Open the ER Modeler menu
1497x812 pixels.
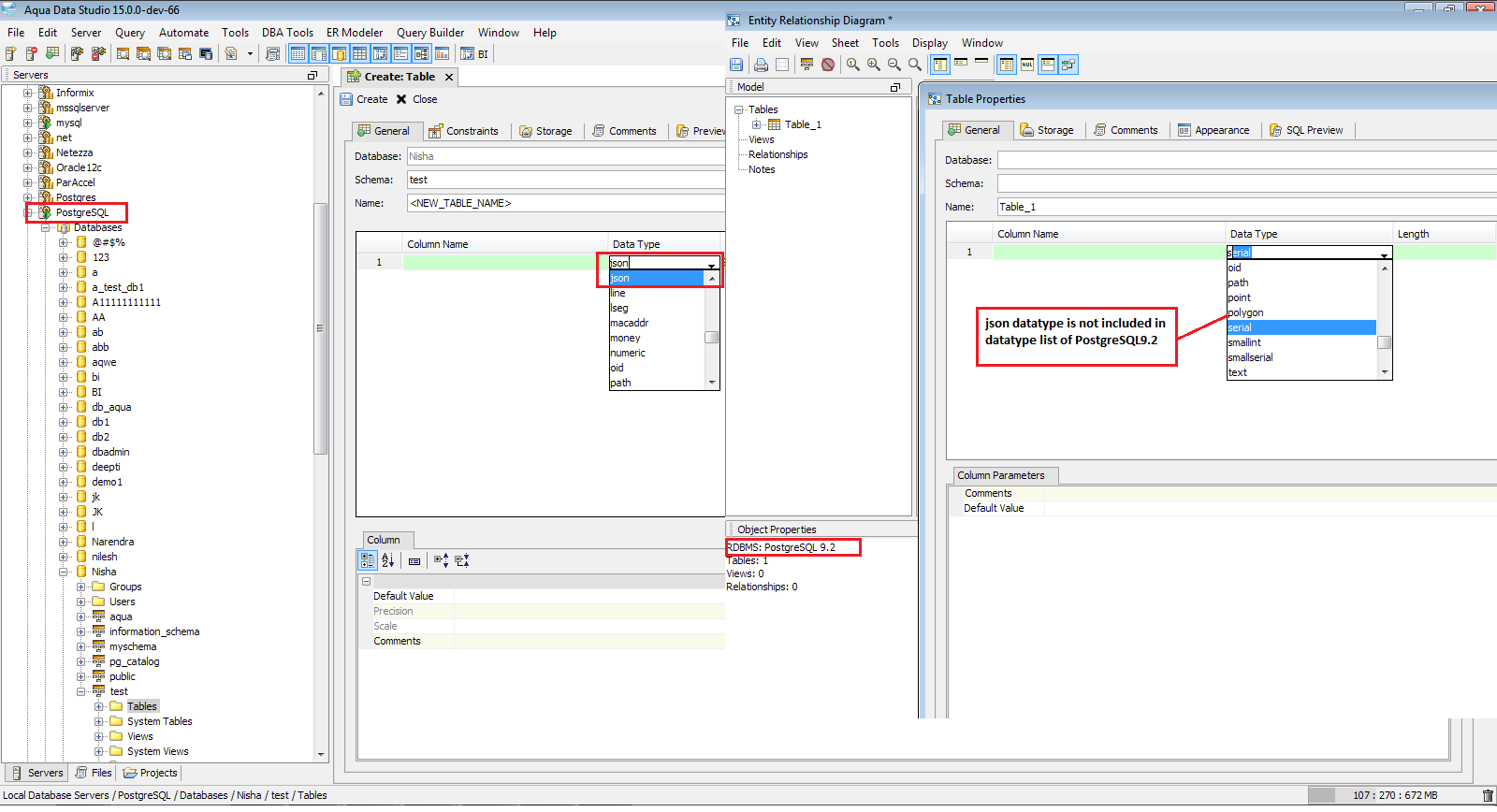[x=355, y=33]
